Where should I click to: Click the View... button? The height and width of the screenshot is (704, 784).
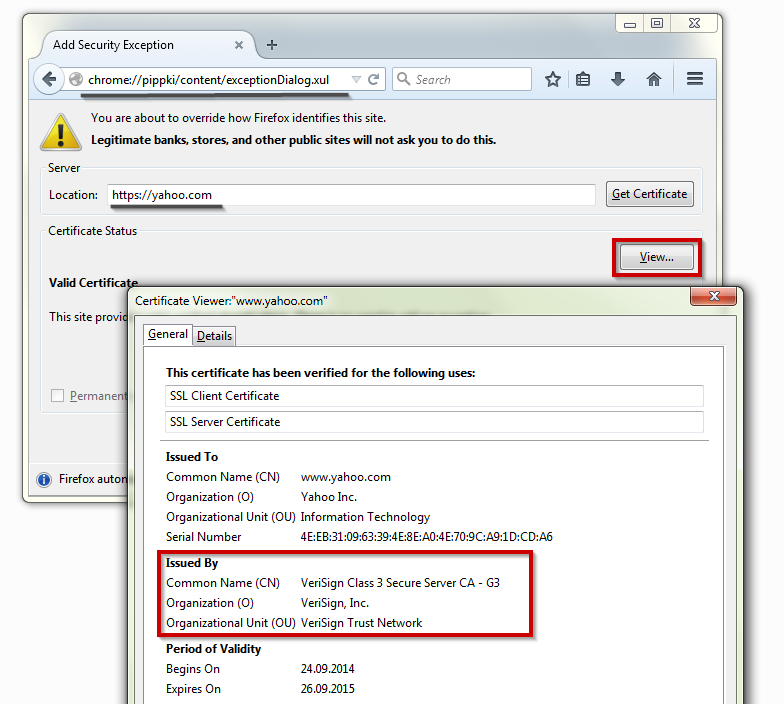(656, 257)
